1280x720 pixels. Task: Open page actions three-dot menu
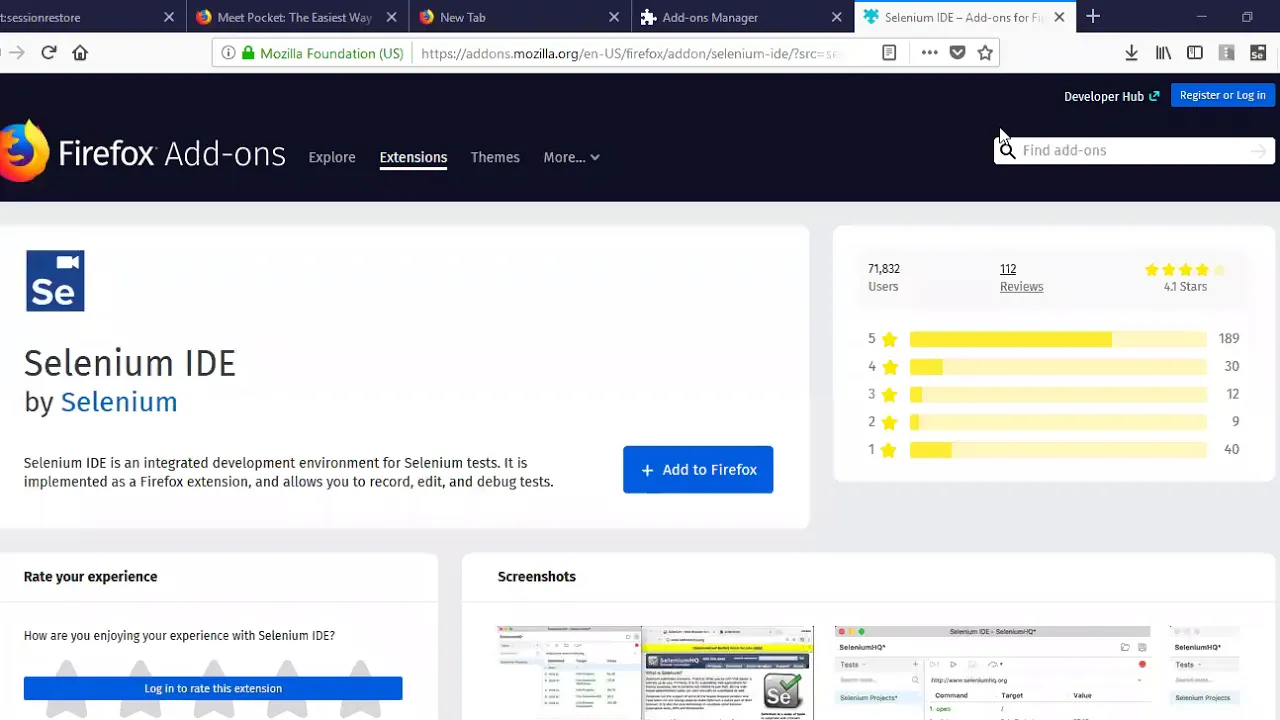929,53
